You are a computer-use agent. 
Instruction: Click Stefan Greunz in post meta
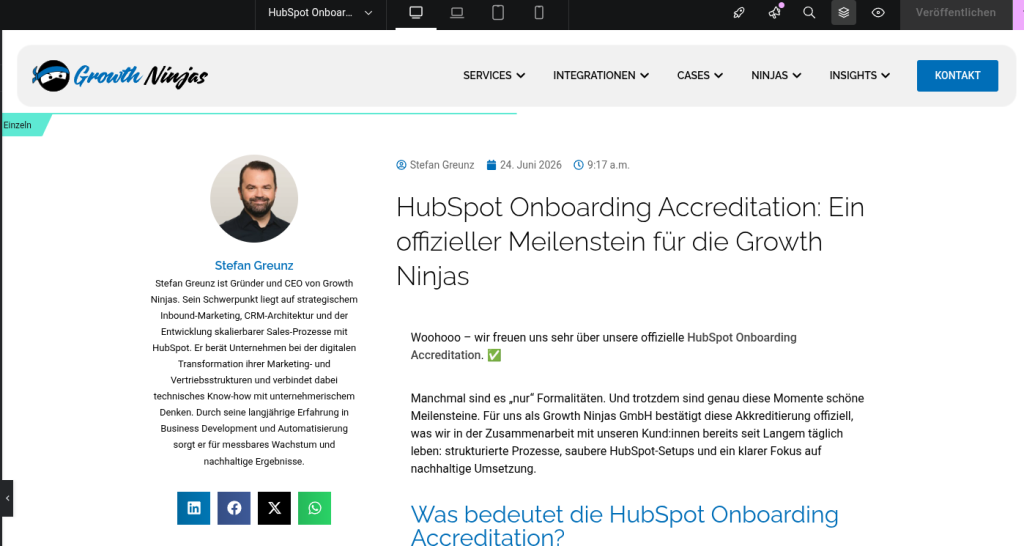442,165
